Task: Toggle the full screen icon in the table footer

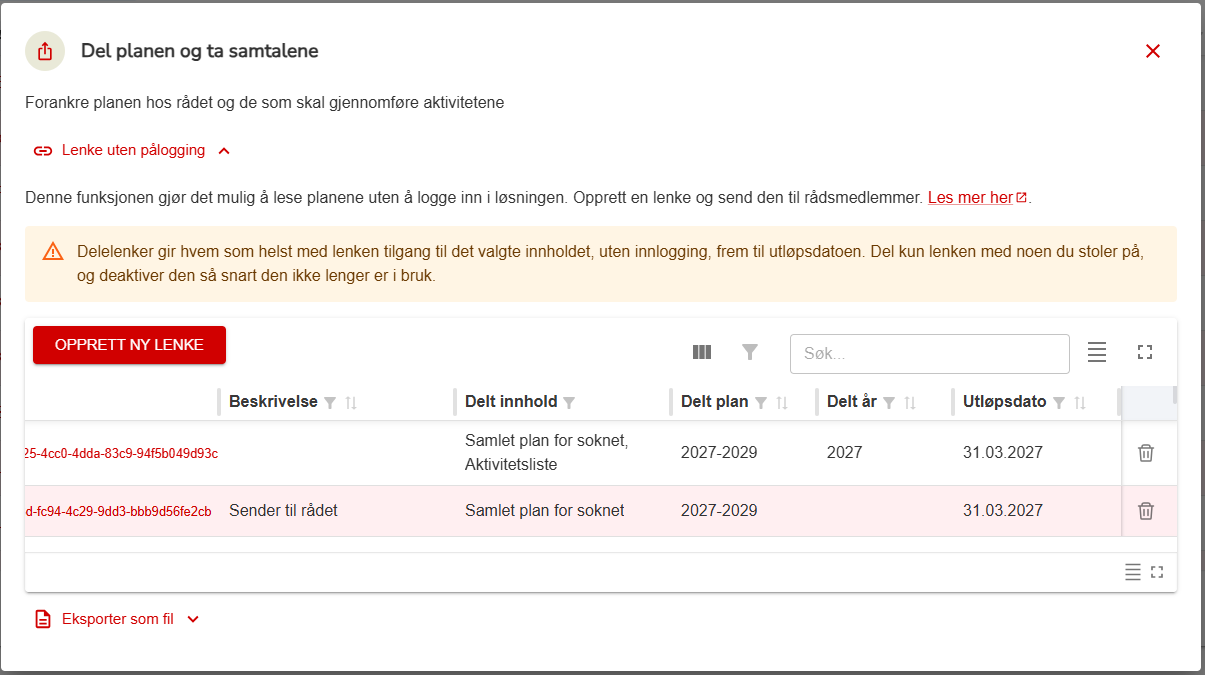Action: pos(1157,572)
